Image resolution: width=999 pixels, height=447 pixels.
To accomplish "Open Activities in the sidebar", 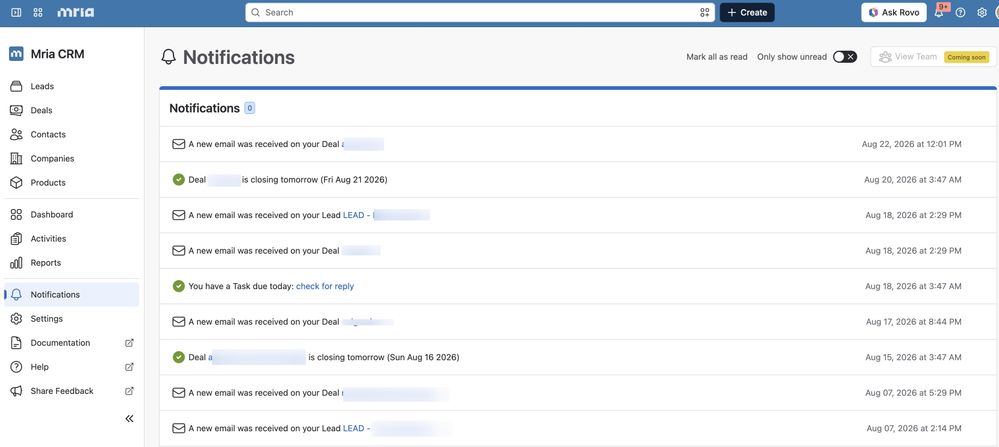I will (71, 239).
